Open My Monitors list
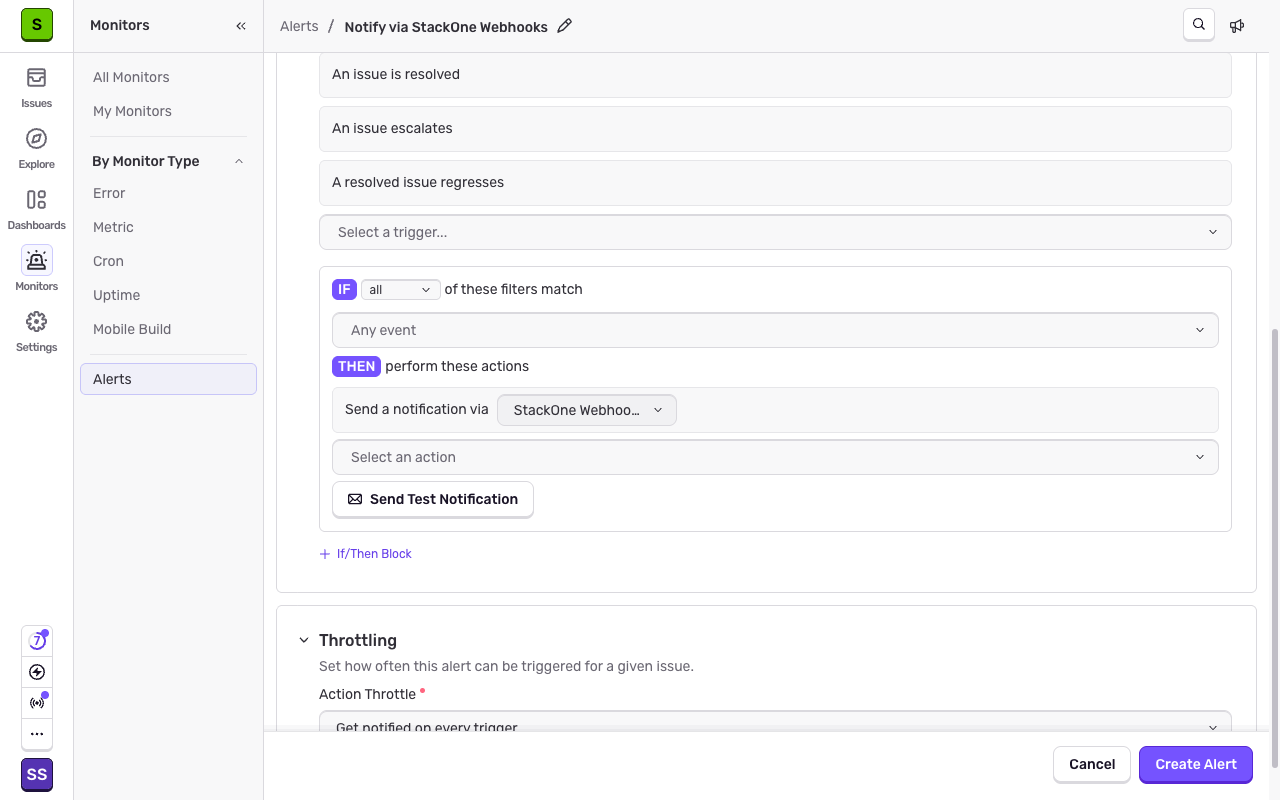Image resolution: width=1280 pixels, height=800 pixels. click(x=132, y=111)
